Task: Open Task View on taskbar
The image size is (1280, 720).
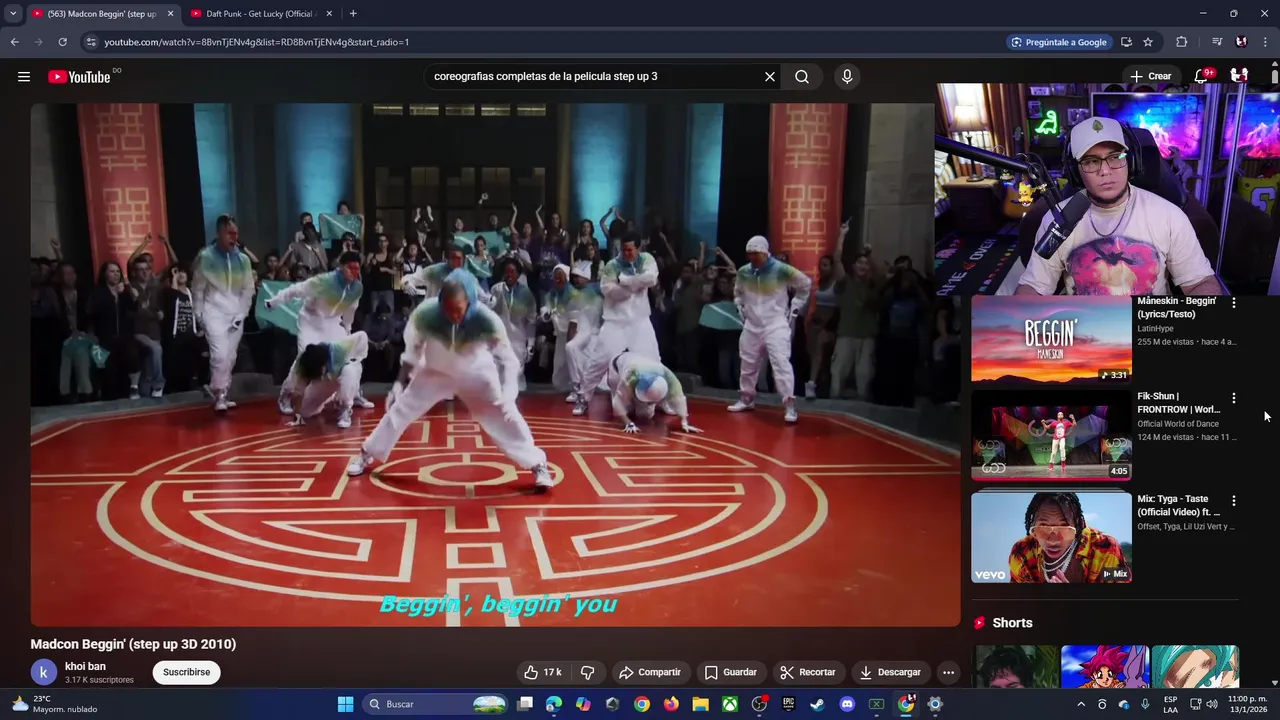Action: pyautogui.click(x=525, y=704)
